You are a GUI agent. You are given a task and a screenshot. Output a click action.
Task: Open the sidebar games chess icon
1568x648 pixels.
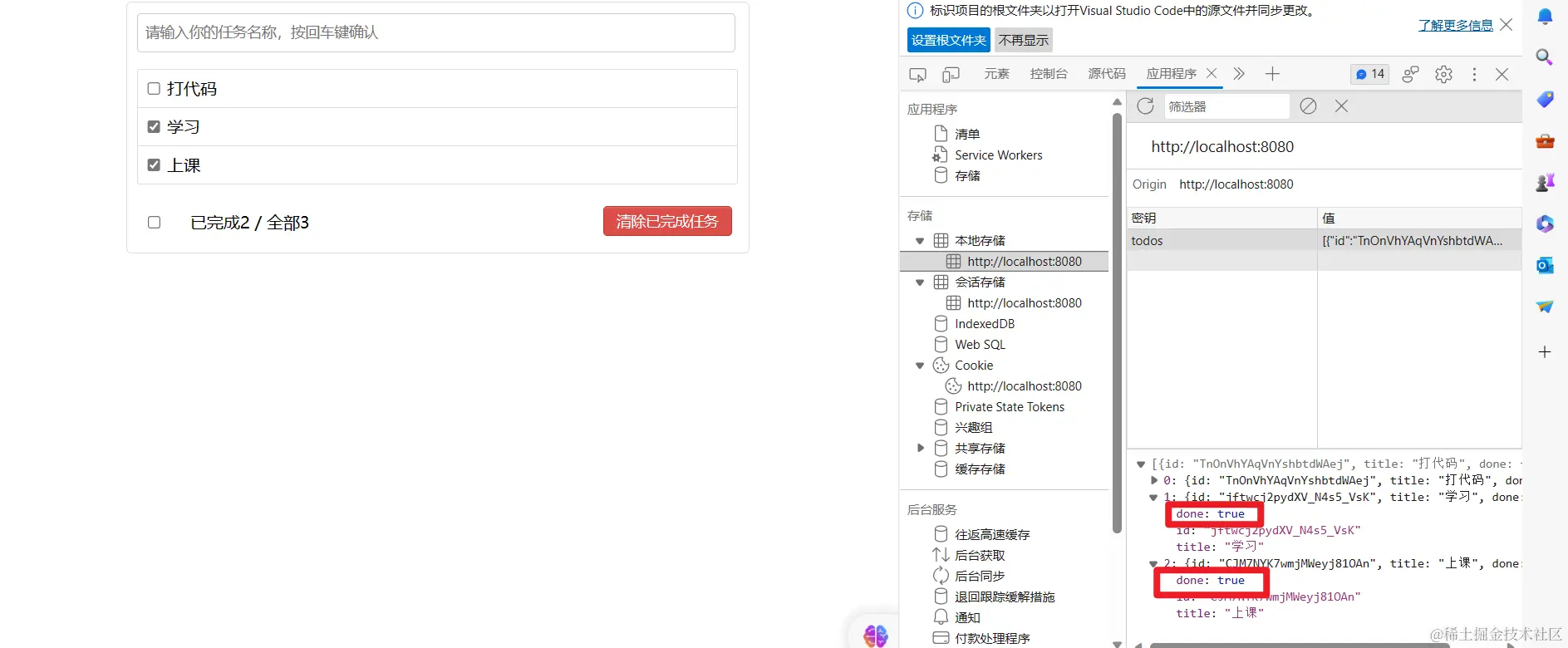(1545, 182)
